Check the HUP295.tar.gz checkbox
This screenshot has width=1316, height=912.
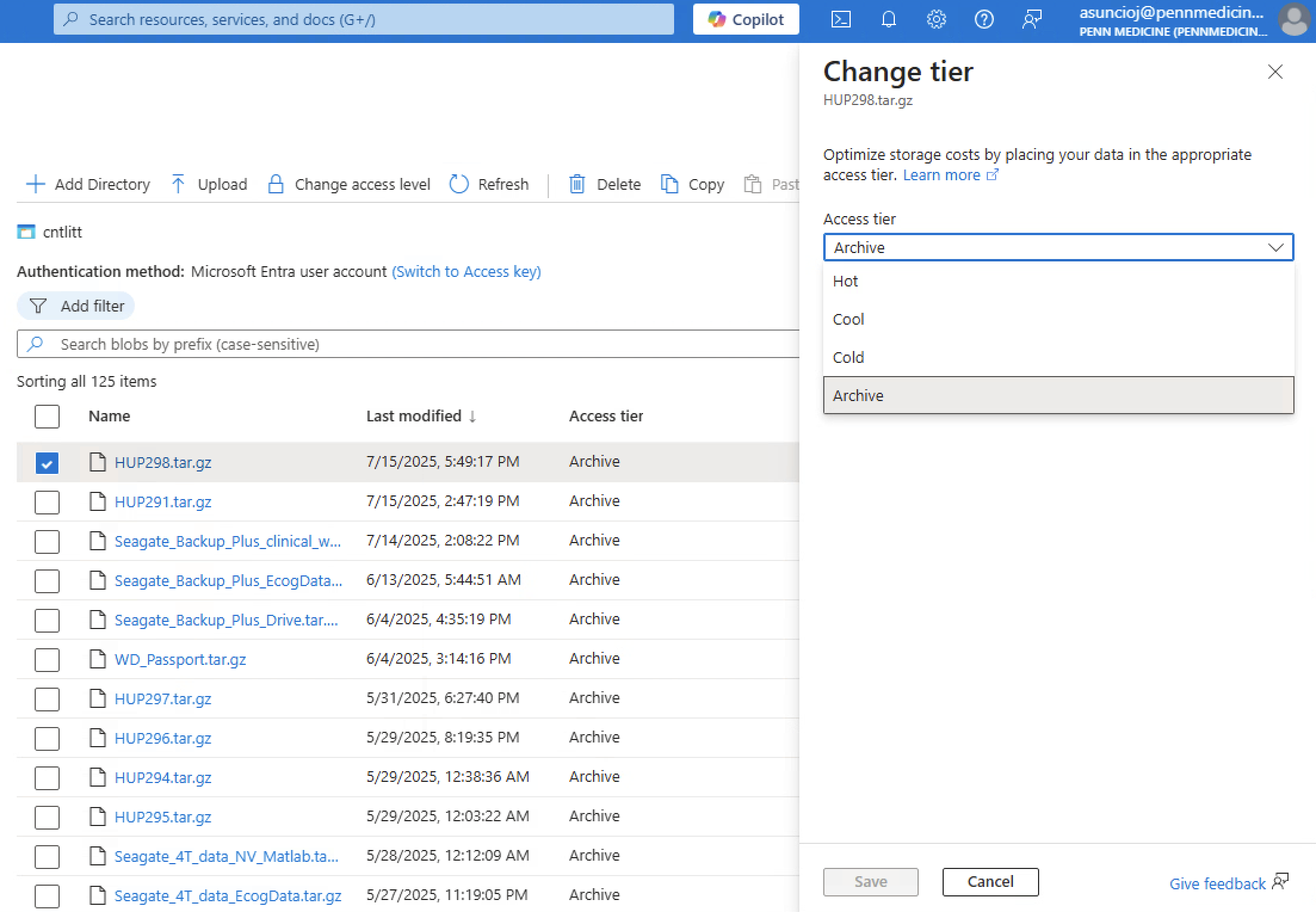click(47, 817)
